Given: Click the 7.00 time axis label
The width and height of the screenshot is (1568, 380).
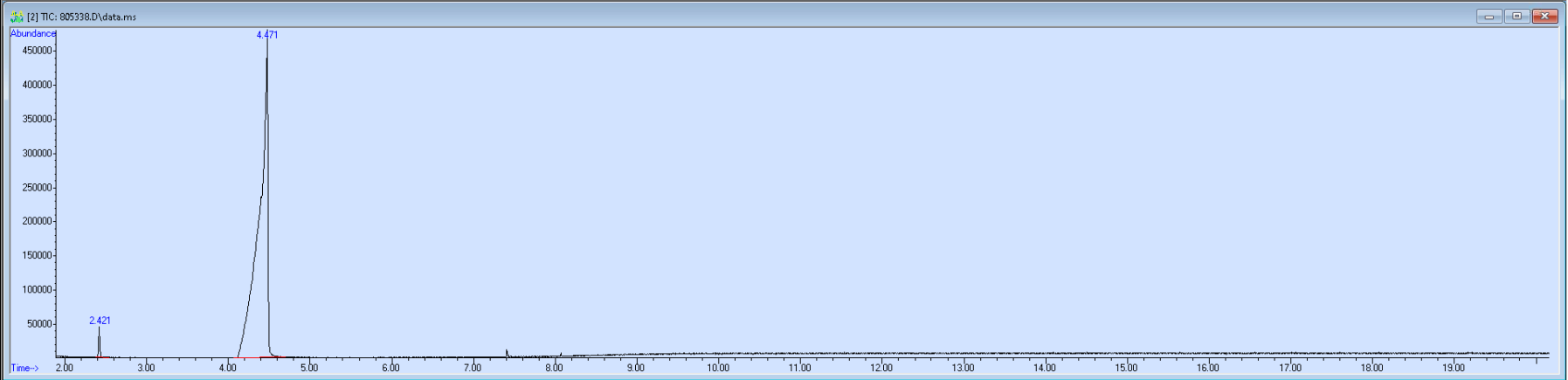Looking at the screenshot, I should click(473, 368).
